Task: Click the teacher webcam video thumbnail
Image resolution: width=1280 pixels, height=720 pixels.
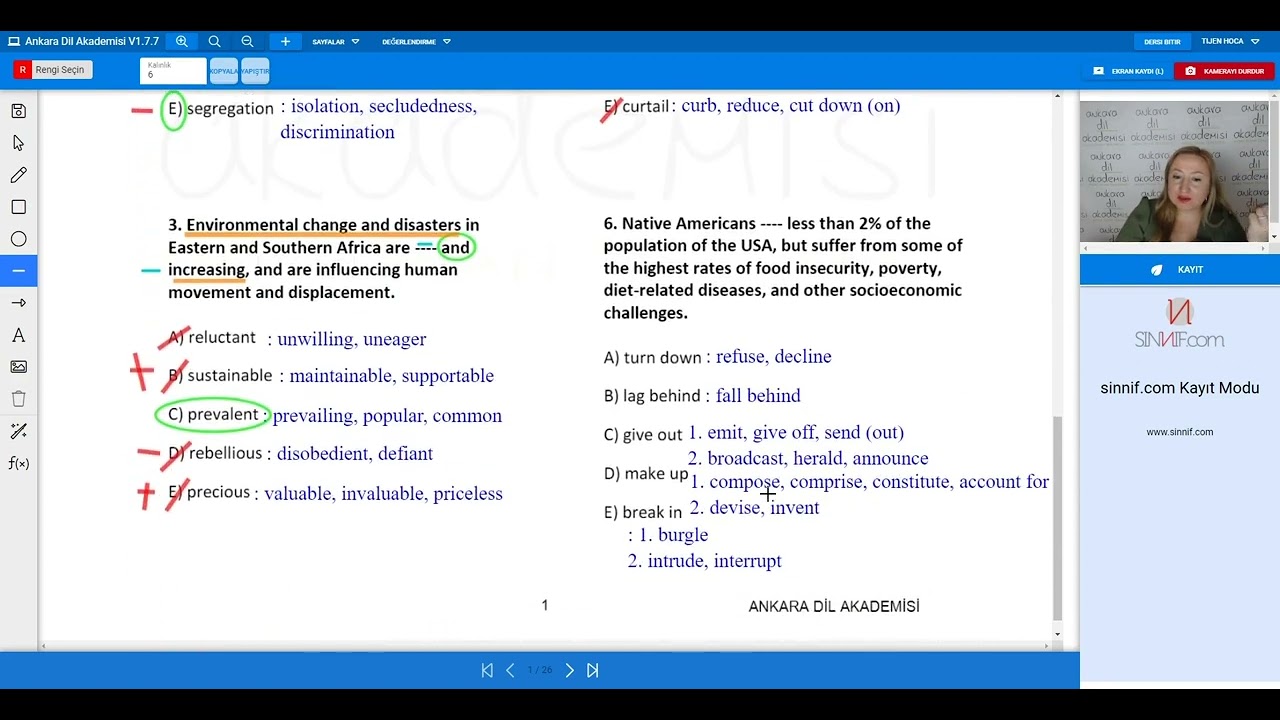Action: pyautogui.click(x=1174, y=171)
